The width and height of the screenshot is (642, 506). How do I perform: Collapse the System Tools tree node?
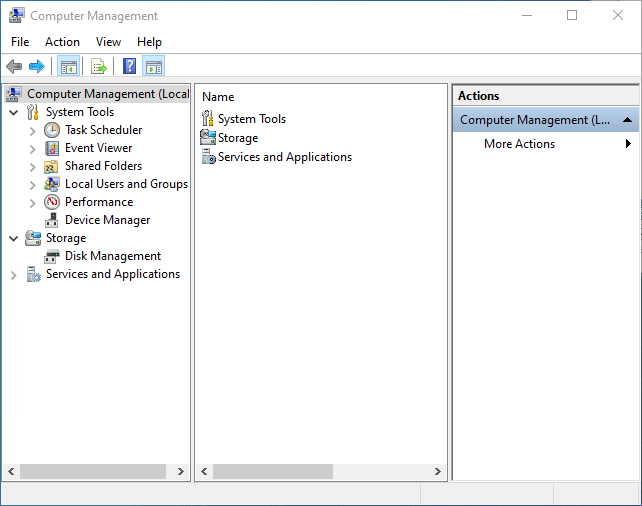tap(14, 112)
